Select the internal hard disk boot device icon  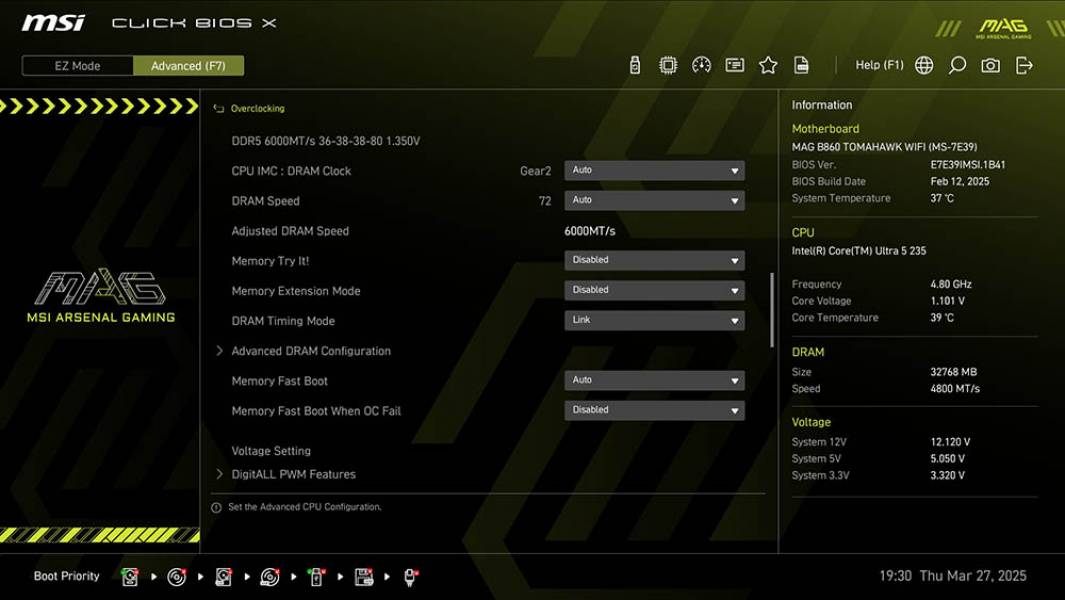point(129,577)
